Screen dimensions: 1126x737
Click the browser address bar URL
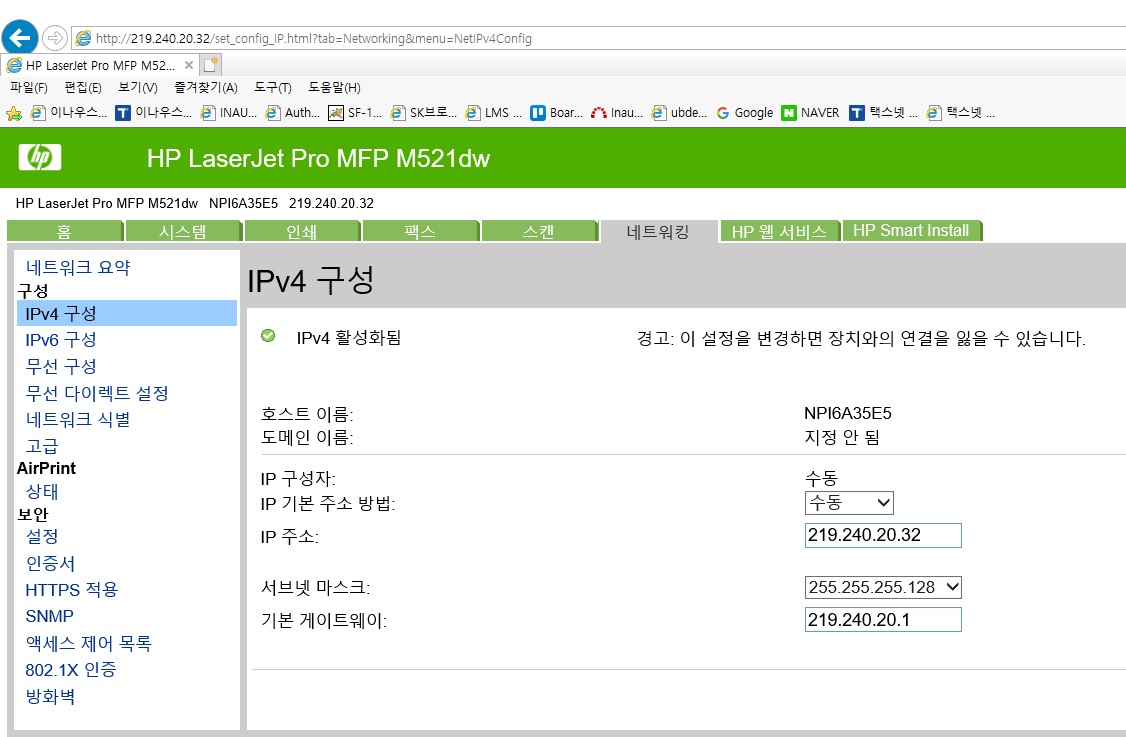[314, 38]
